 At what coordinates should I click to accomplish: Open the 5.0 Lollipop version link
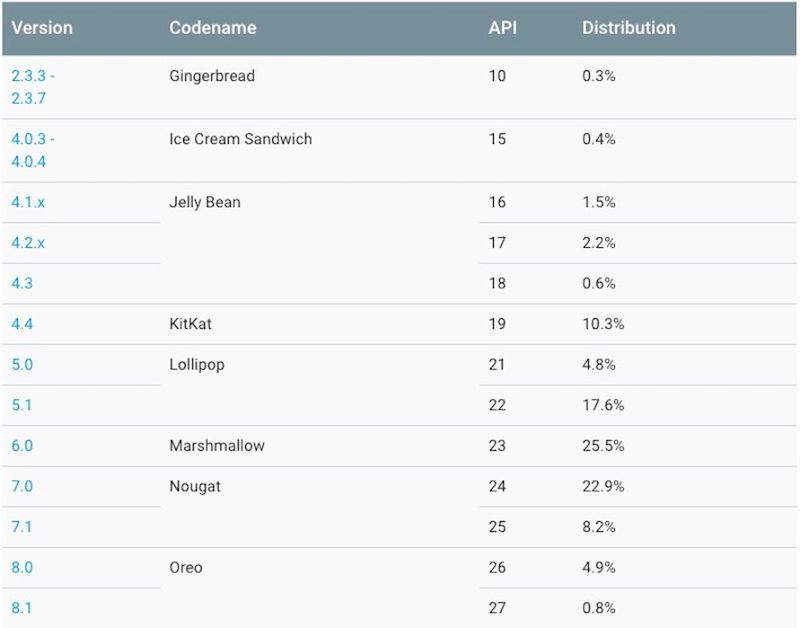22,365
